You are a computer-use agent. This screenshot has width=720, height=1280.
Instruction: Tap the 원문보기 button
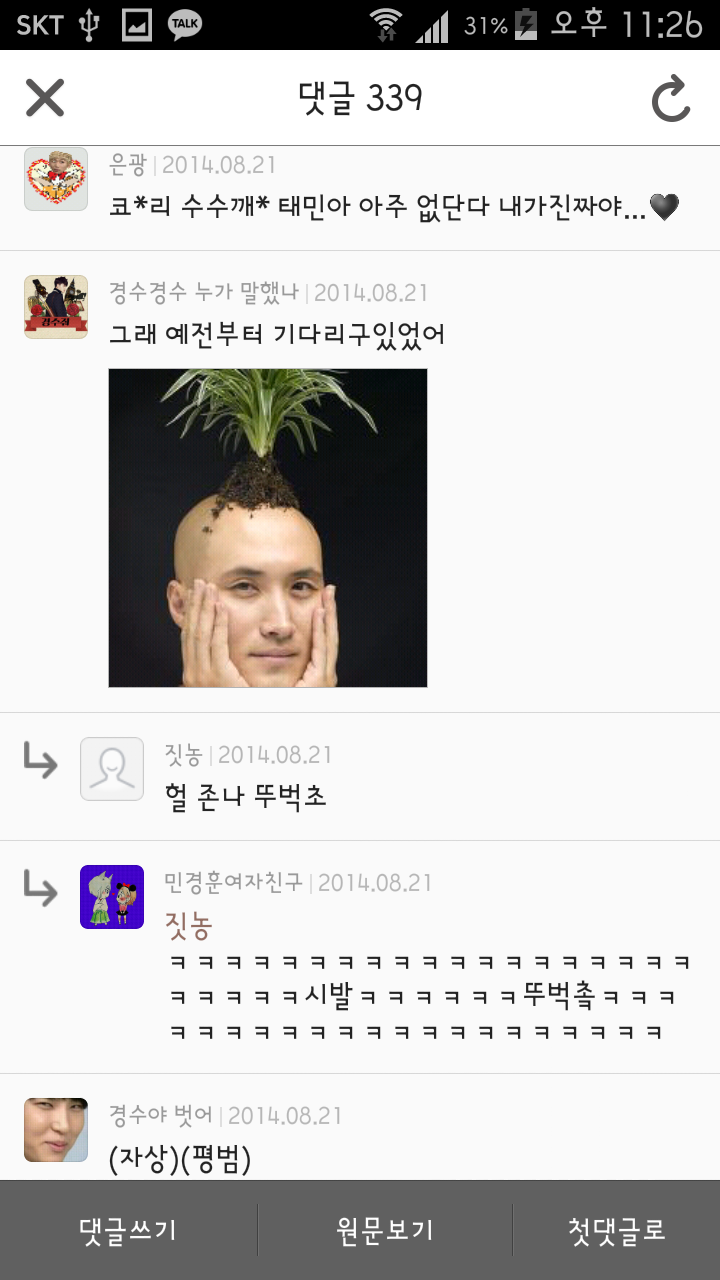(385, 1230)
